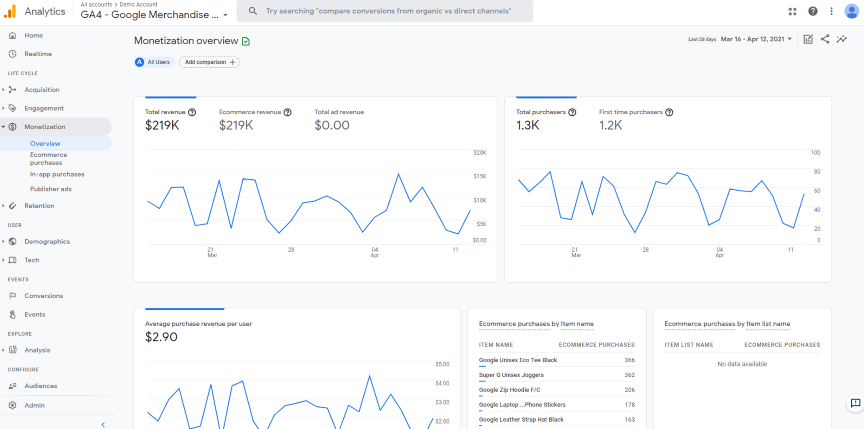Click the Google Zip Hoodie F/C row
The height and width of the screenshot is (429, 864).
tap(557, 390)
